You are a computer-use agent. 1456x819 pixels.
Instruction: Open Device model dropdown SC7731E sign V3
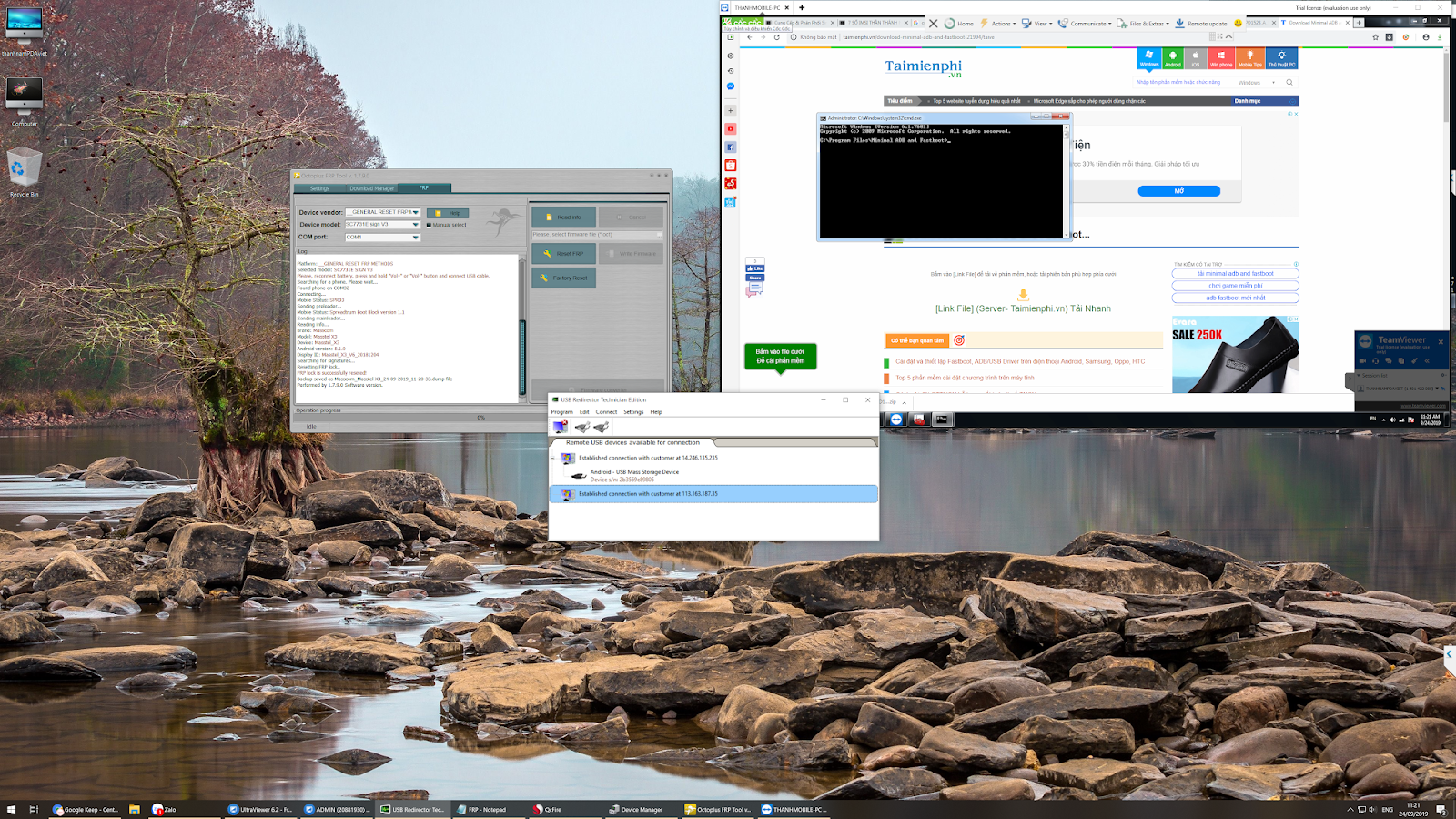tap(383, 224)
